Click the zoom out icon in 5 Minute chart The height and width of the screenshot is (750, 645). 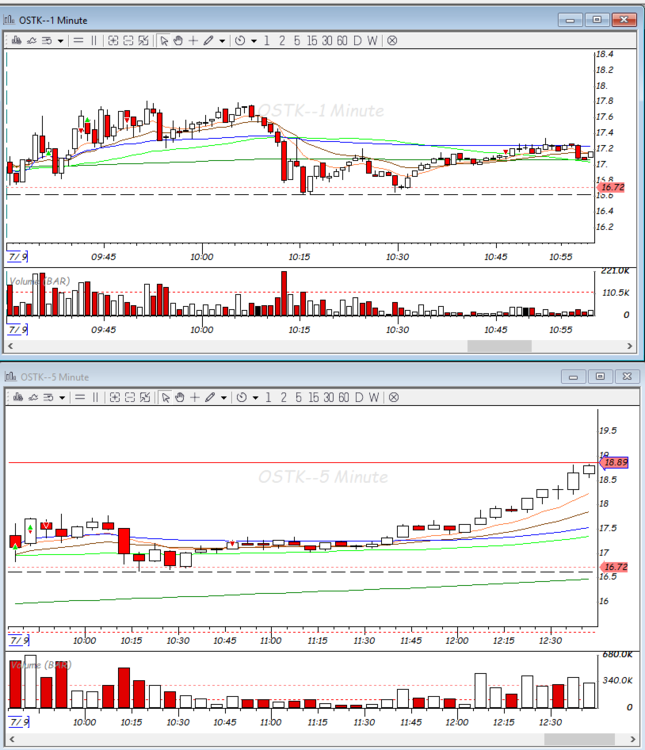[129, 397]
